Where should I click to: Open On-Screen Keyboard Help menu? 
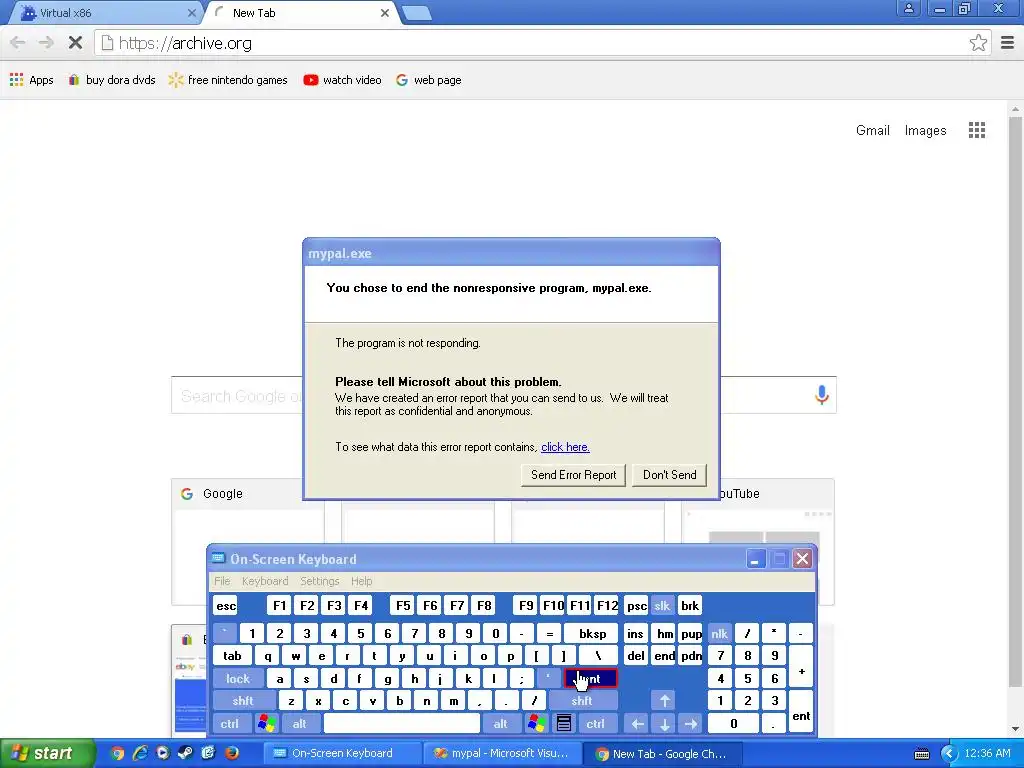361,581
